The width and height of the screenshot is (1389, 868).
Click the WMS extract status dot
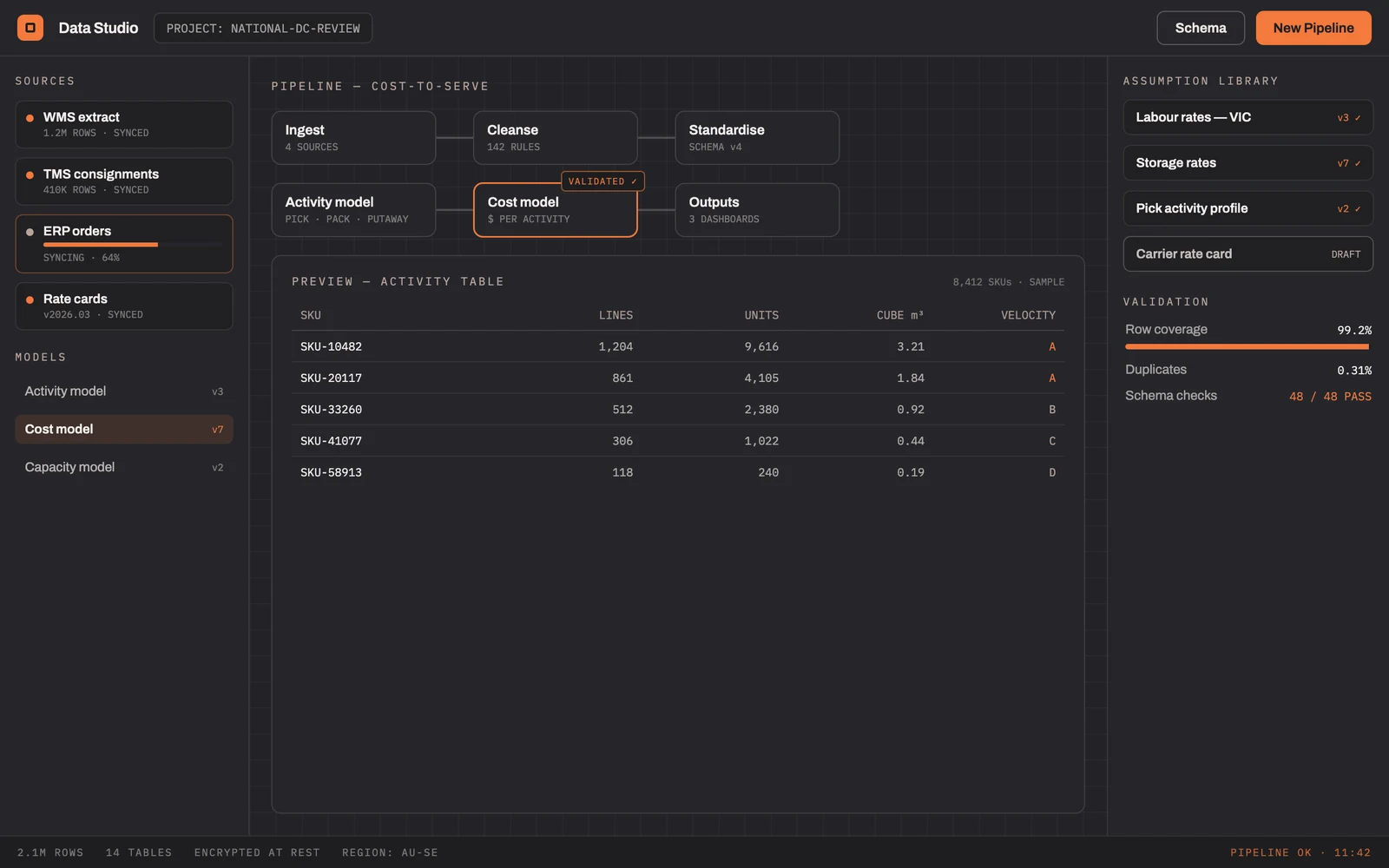(30, 118)
